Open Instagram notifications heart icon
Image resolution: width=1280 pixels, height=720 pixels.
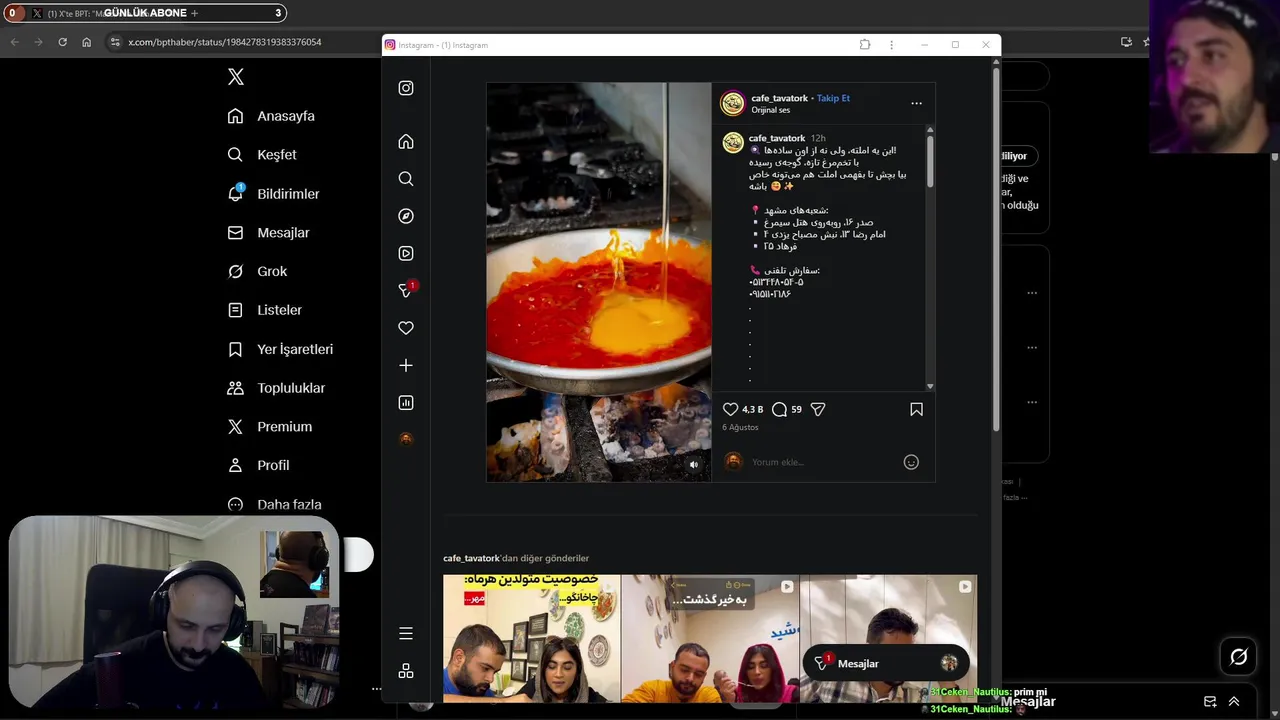[x=406, y=328]
